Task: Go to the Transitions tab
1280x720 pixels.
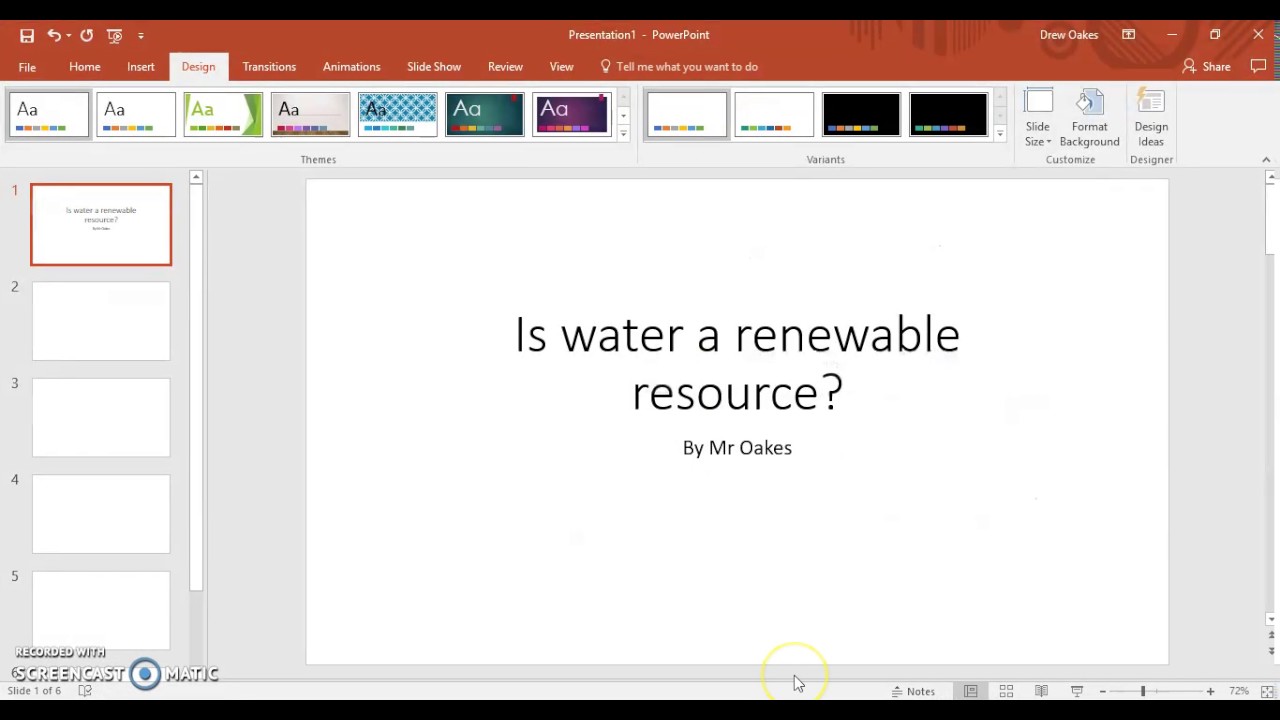Action: tap(269, 67)
